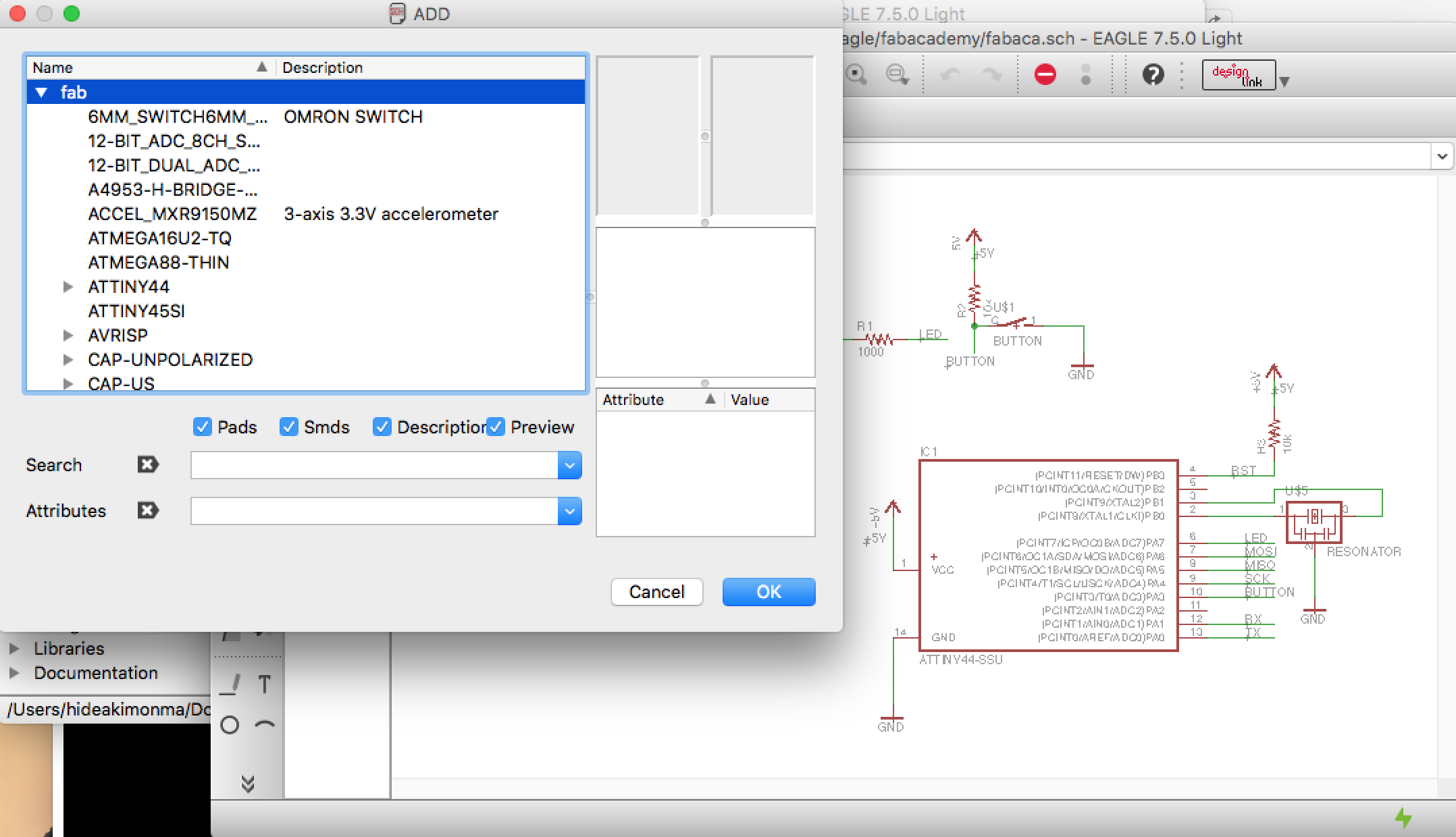Click the ATTINY44-SSU chip in schematic
The width and height of the screenshot is (1456, 837).
tap(1048, 556)
